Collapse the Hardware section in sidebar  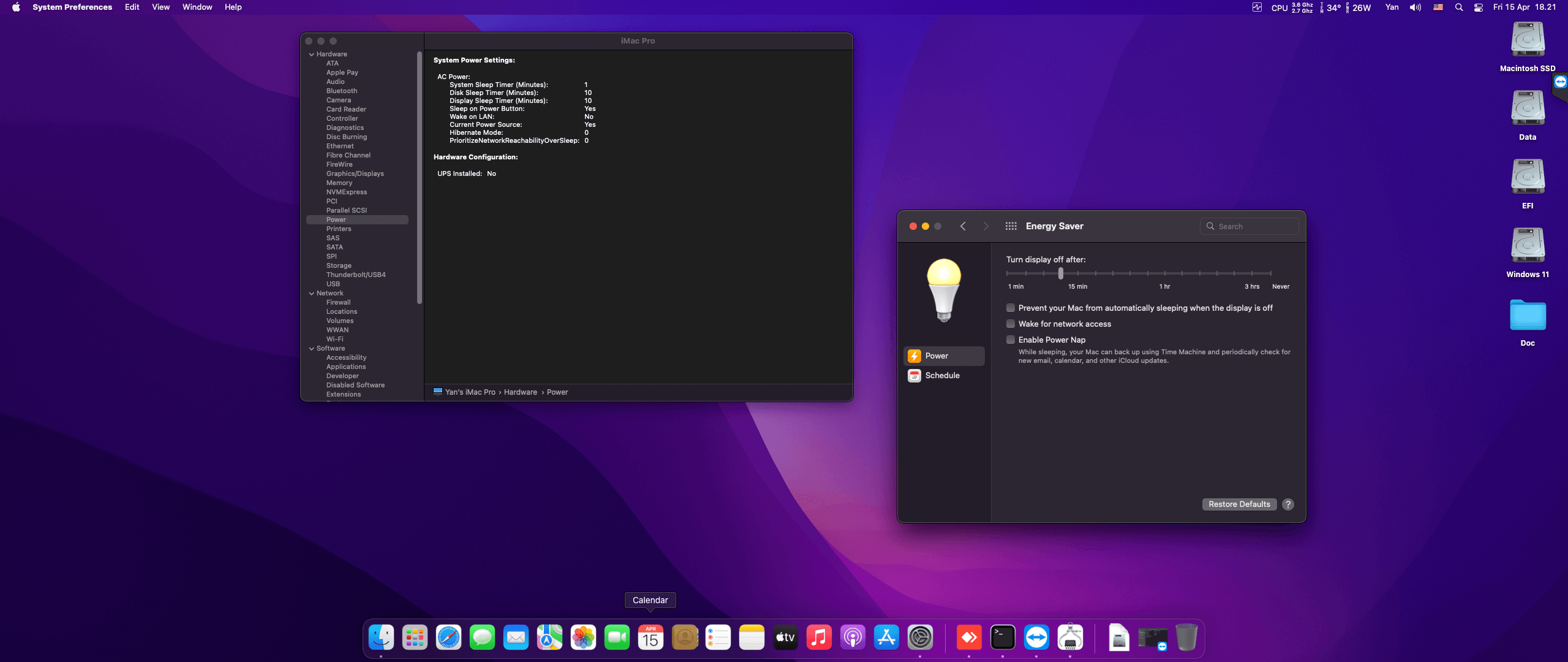(x=312, y=55)
